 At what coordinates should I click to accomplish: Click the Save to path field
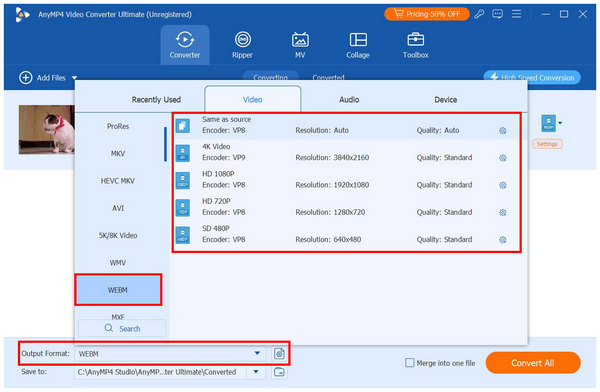[x=160, y=372]
